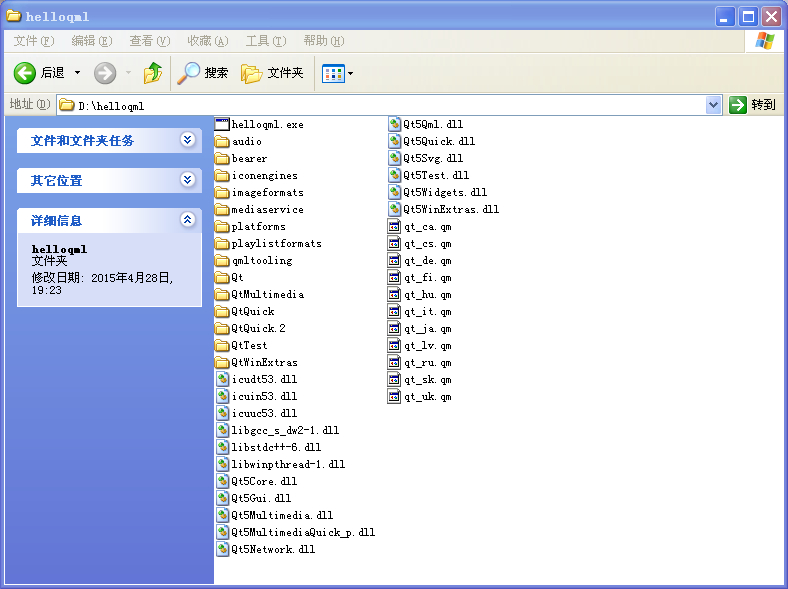The image size is (788, 589).
Task: Select the platforms folder icon
Action: (x=222, y=227)
